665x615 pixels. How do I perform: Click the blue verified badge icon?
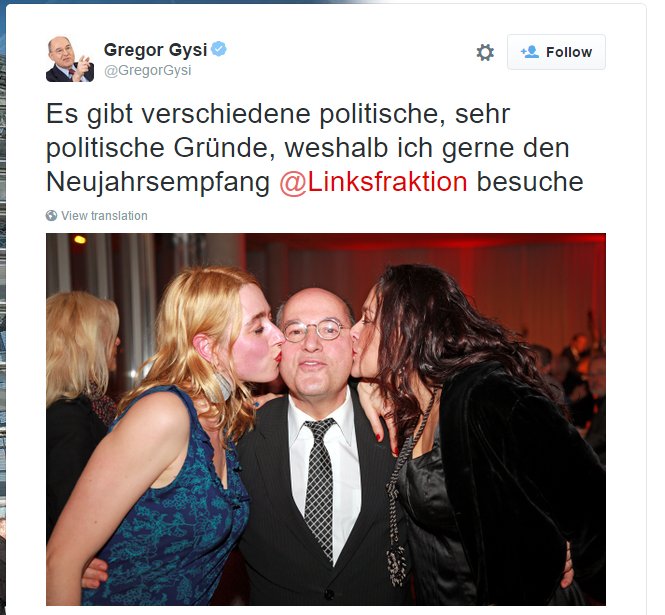(219, 49)
